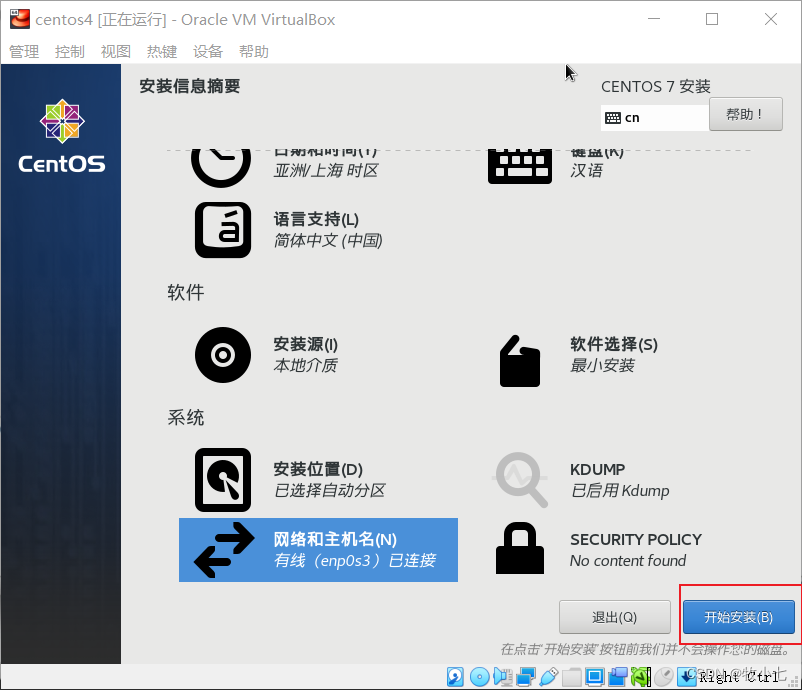The height and width of the screenshot is (690, 802).
Task: Click shared folders status icon
Action: 572,677
